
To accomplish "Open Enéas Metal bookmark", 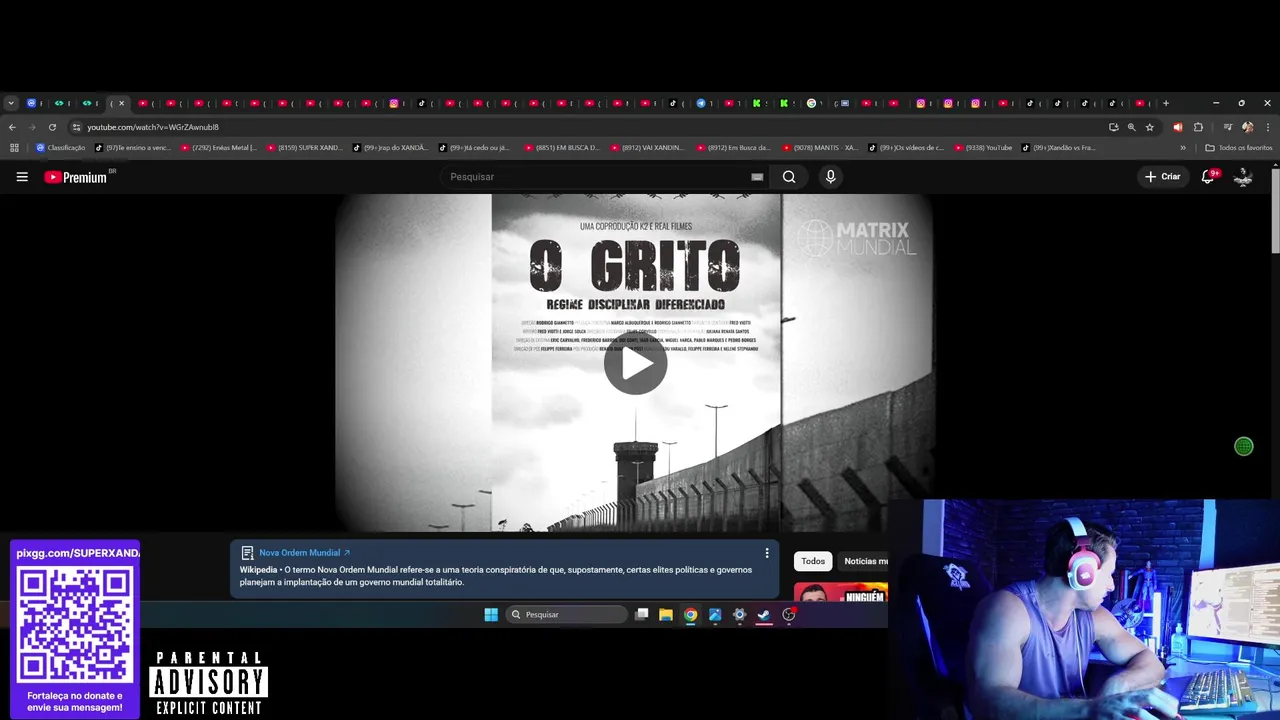I will click(219, 148).
